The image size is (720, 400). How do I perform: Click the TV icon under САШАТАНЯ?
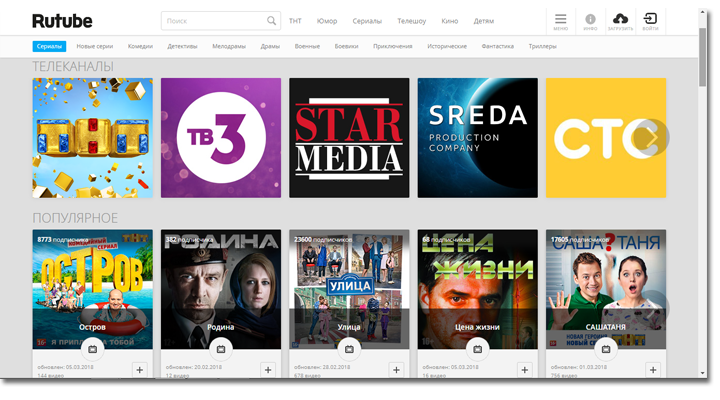[x=606, y=349]
